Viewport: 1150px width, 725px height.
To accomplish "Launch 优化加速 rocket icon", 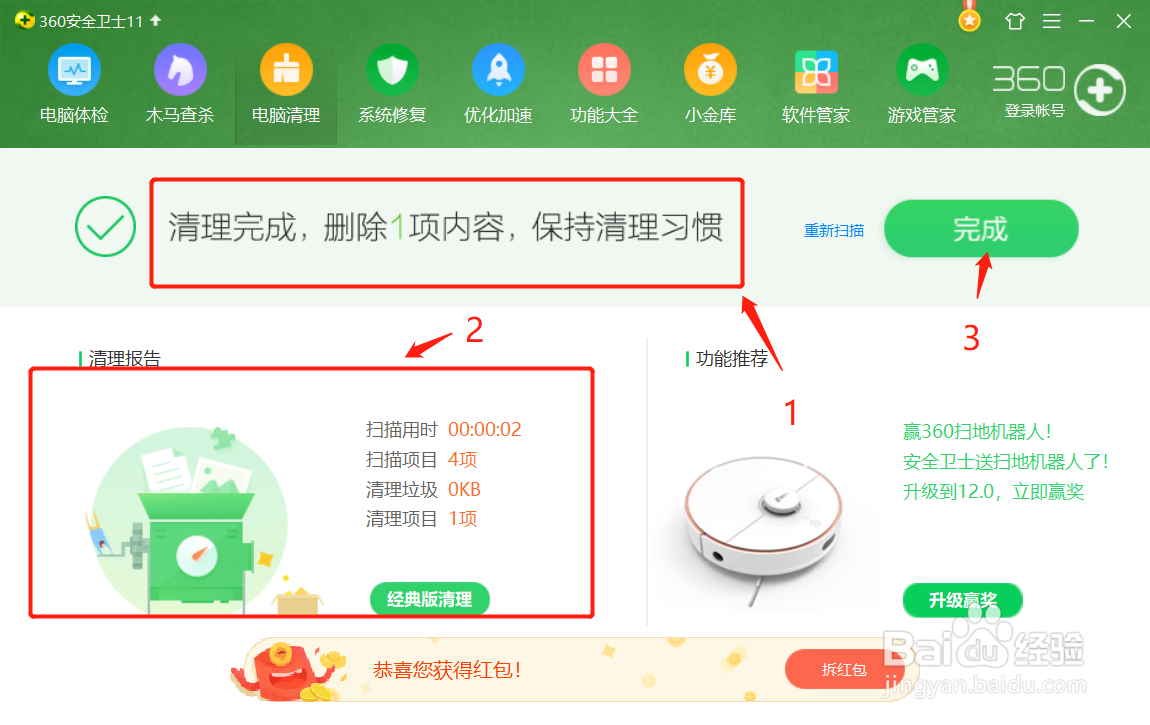I will (498, 70).
